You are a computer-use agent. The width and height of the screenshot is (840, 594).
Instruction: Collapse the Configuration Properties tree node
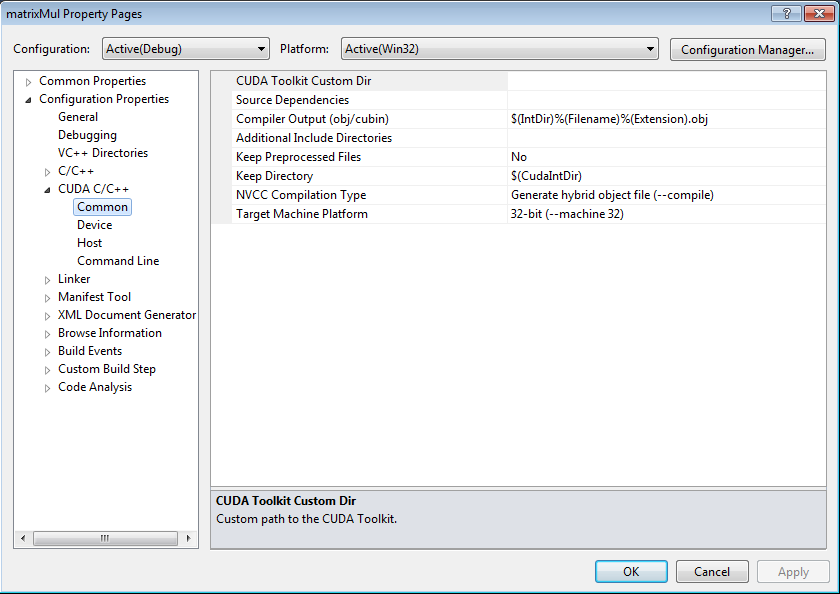pyautogui.click(x=28, y=99)
